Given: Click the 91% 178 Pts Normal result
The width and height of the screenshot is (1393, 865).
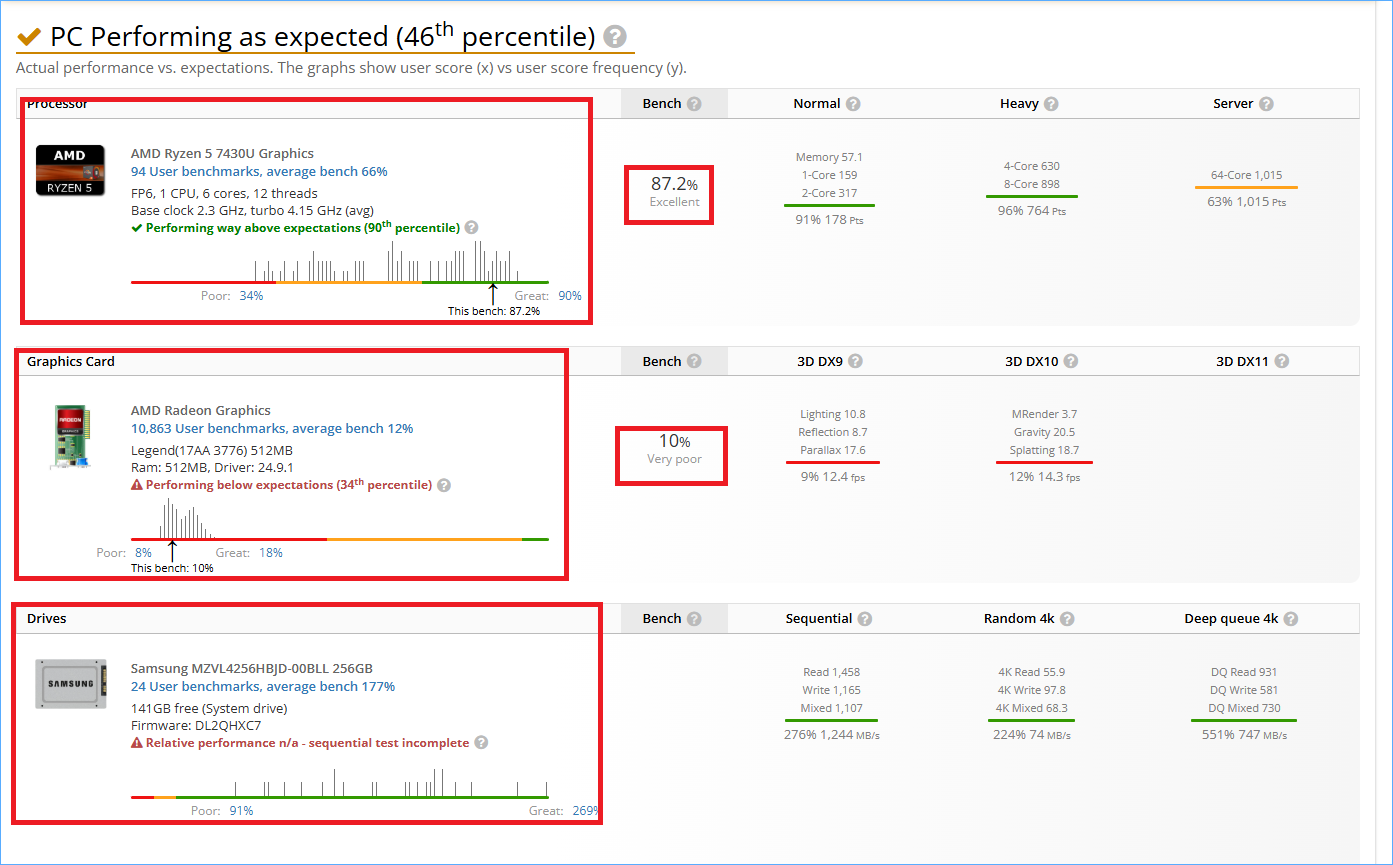Looking at the screenshot, I should point(829,220).
